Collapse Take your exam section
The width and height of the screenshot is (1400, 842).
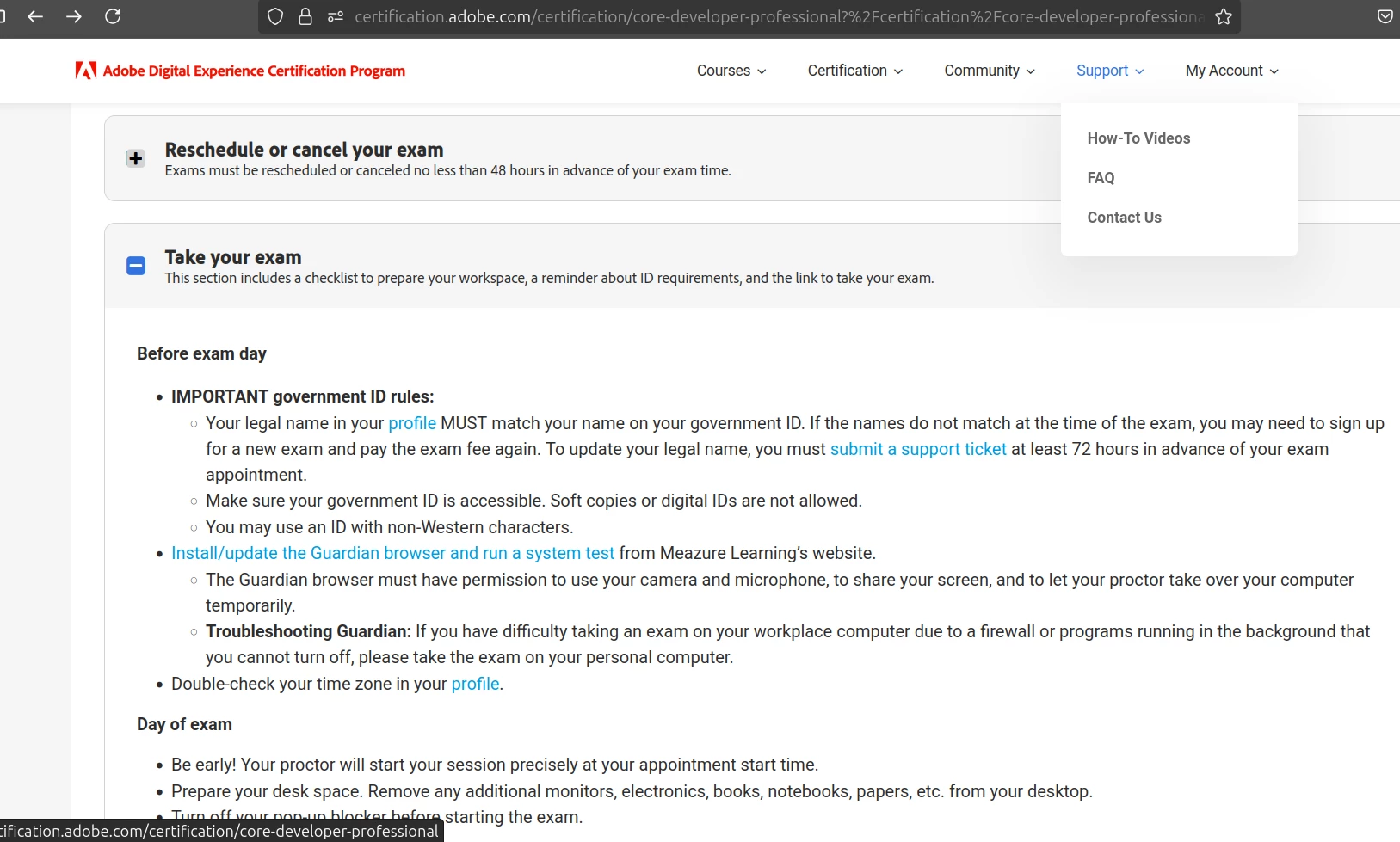(136, 266)
